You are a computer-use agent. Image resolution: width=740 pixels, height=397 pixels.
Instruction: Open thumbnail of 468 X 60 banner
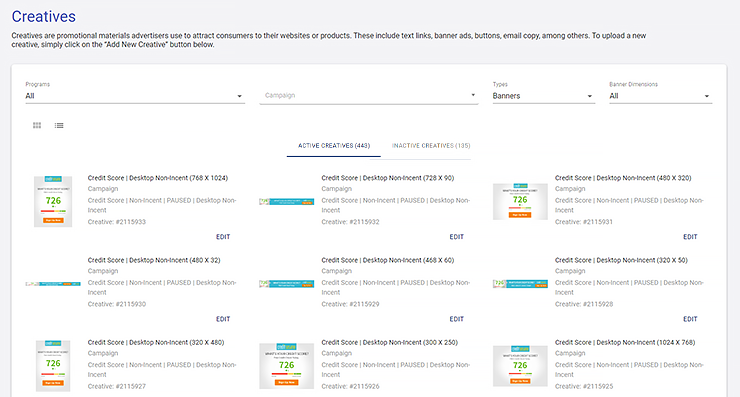point(286,284)
